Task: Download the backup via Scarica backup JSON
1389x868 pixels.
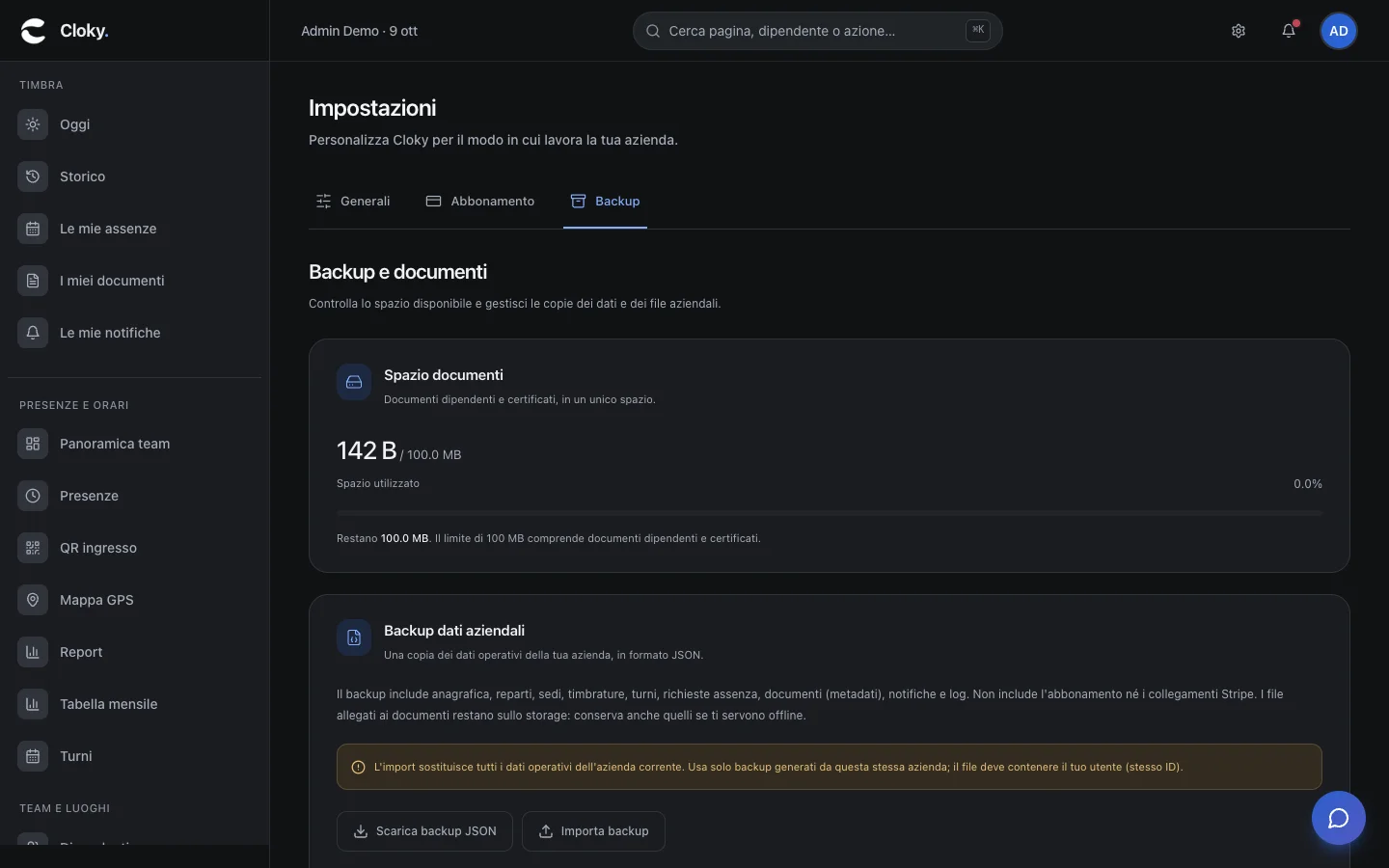Action: [424, 831]
